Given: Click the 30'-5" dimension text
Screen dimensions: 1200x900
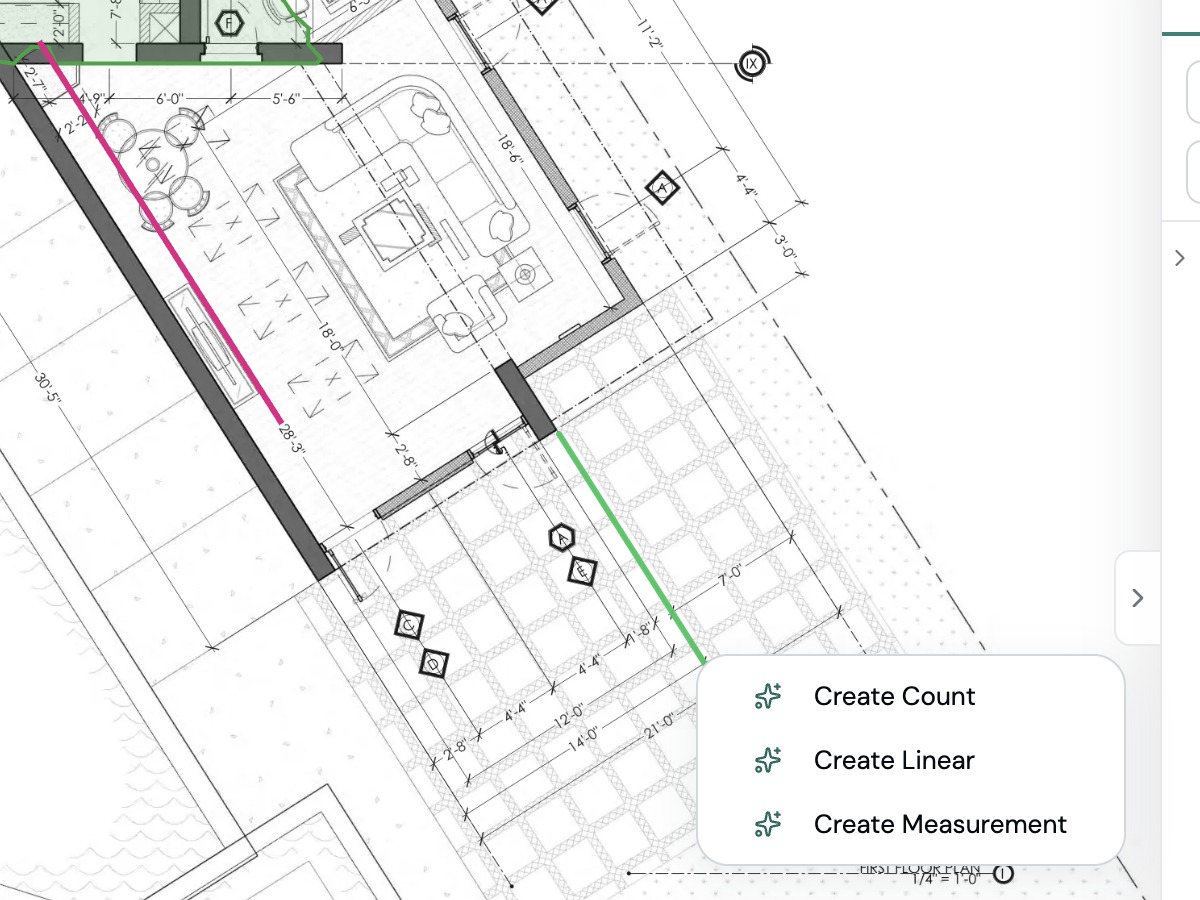Looking at the screenshot, I should point(48,387).
